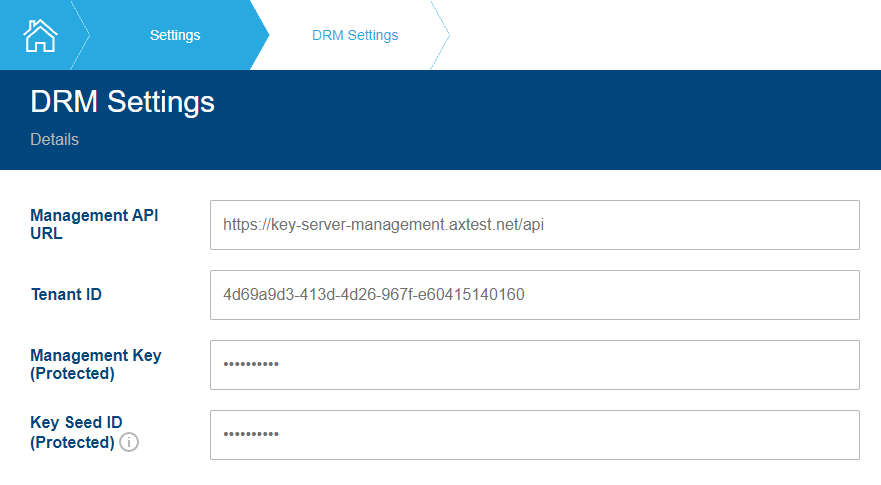Click empty breadcrumb bar right of DRM Settings
The height and width of the screenshot is (485, 881).
660,35
